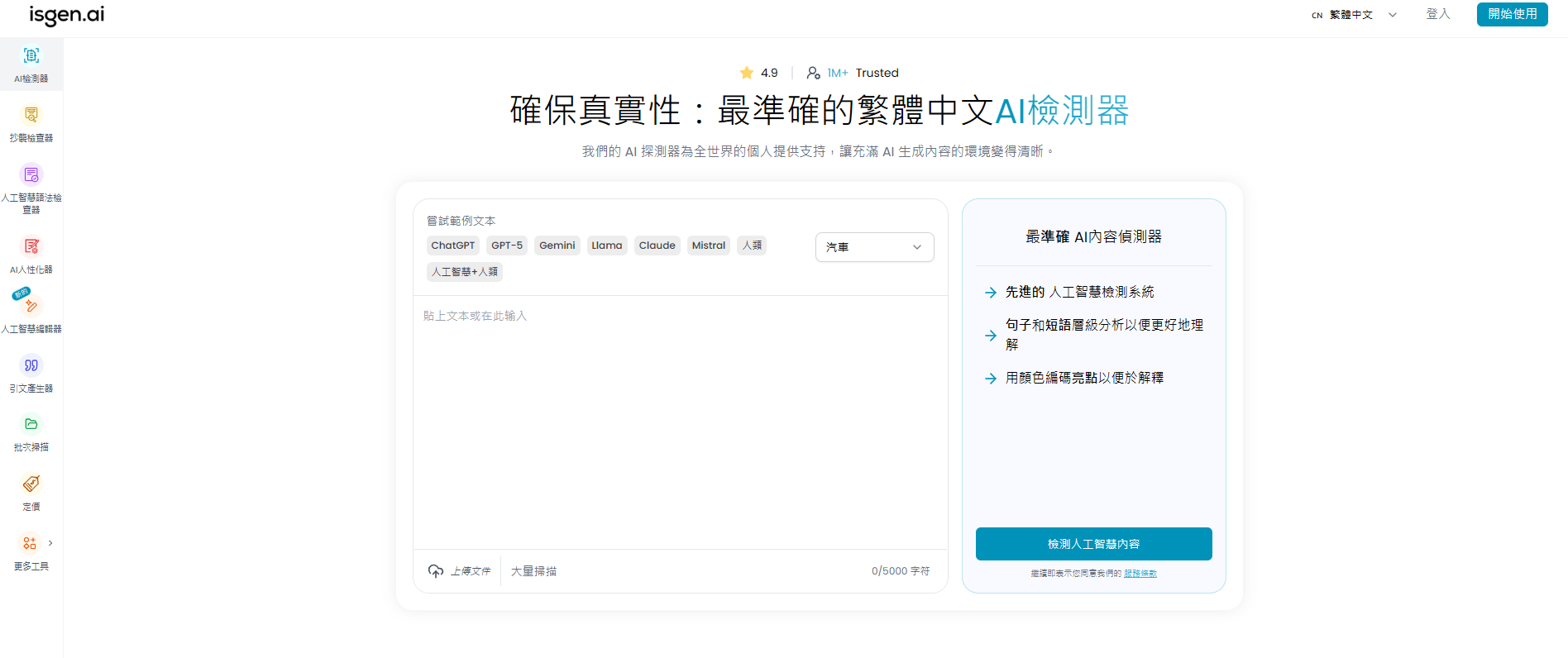Expand the 更多工具 chevron arrow
This screenshot has width=1568, height=658.
[x=50, y=543]
